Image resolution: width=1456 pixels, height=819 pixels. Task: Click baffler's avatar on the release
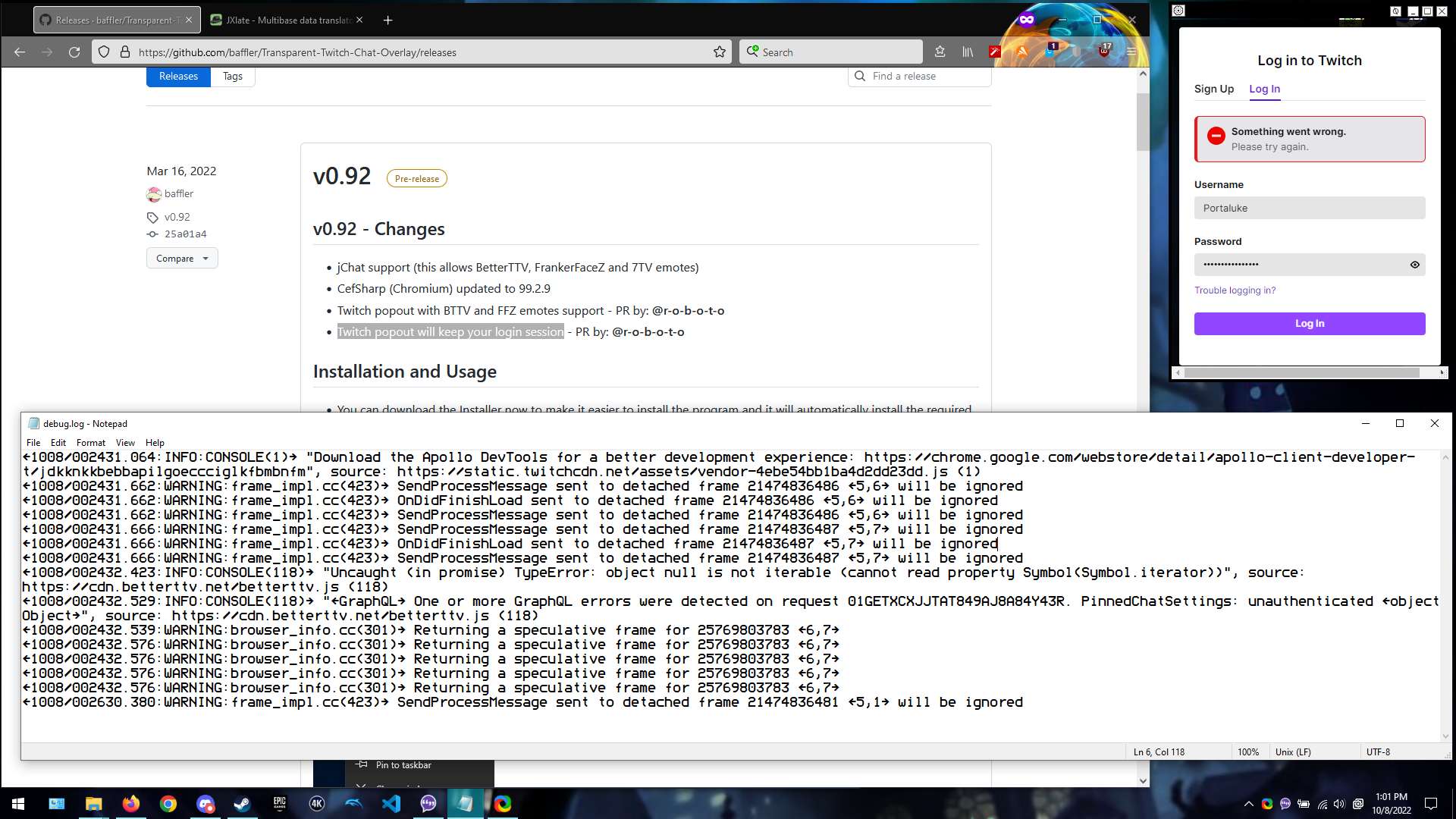[x=154, y=194]
